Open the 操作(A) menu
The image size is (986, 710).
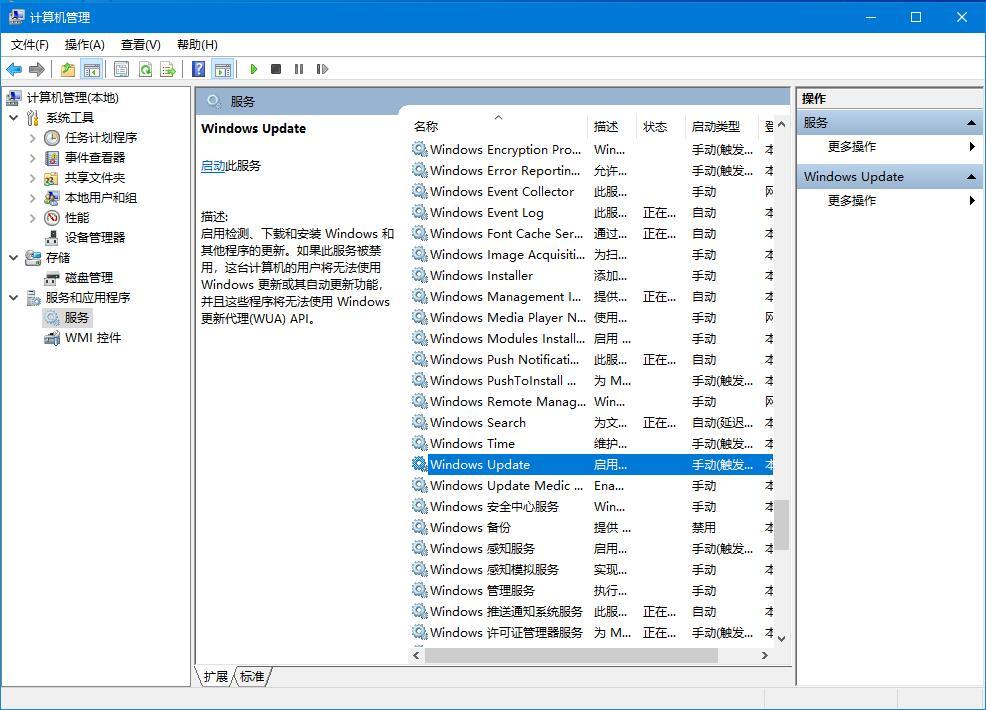pos(84,45)
